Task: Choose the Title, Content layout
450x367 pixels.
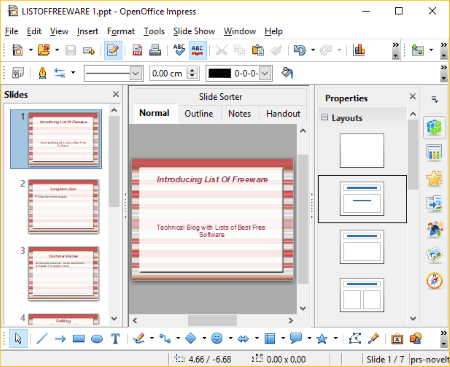Action: 362,247
